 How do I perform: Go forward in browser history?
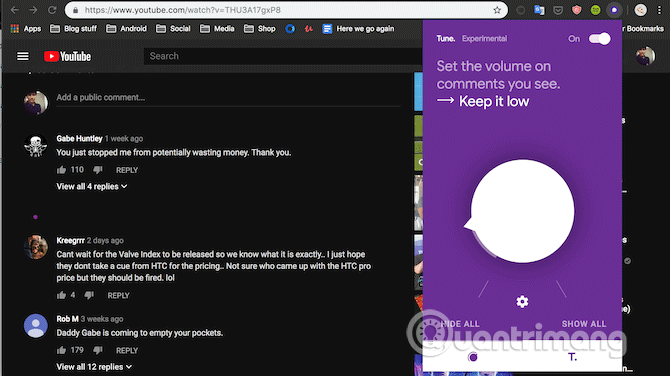(33, 10)
